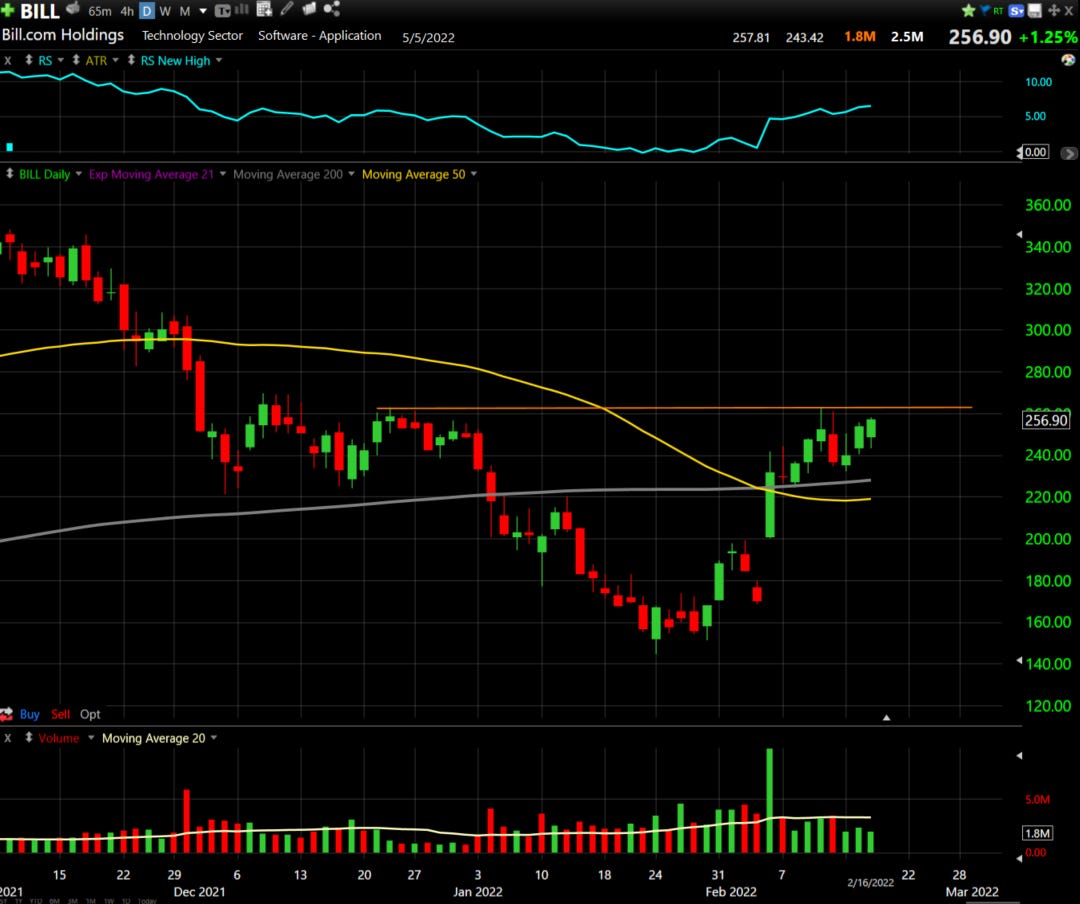
Task: Close the Volume pane with x
Action: [8, 738]
